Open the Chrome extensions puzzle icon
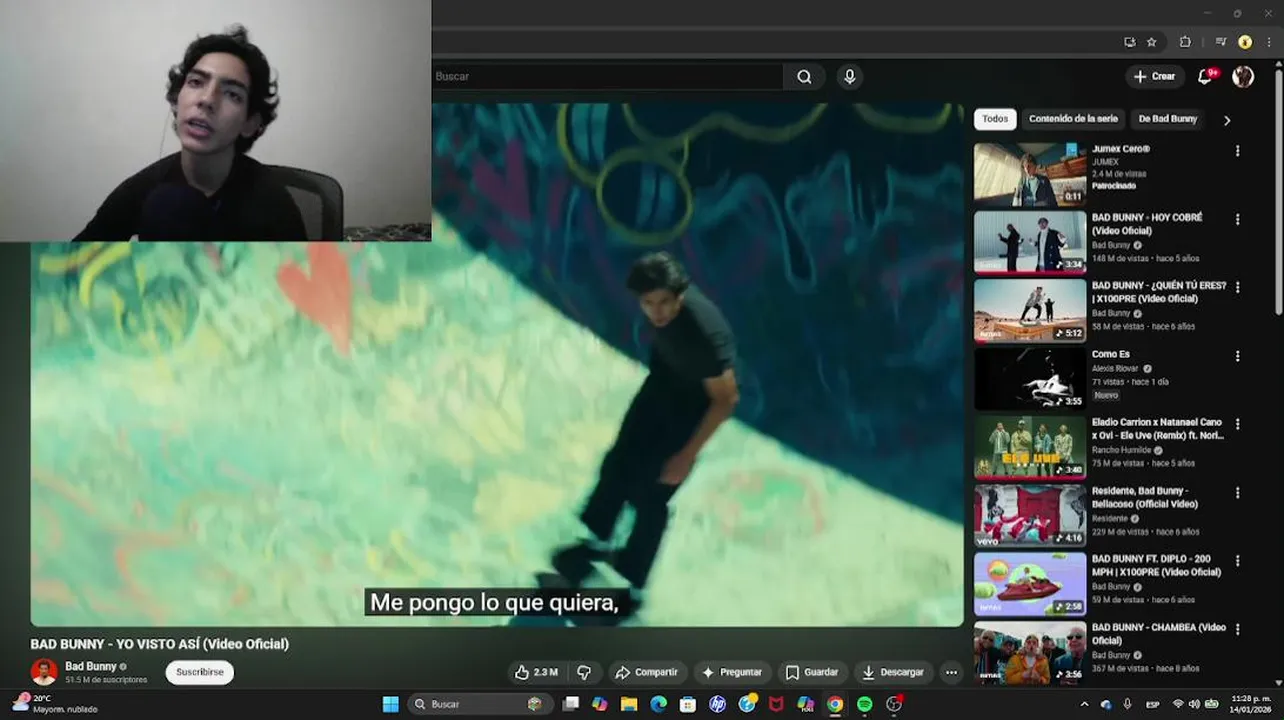This screenshot has width=1284, height=720. [1185, 42]
